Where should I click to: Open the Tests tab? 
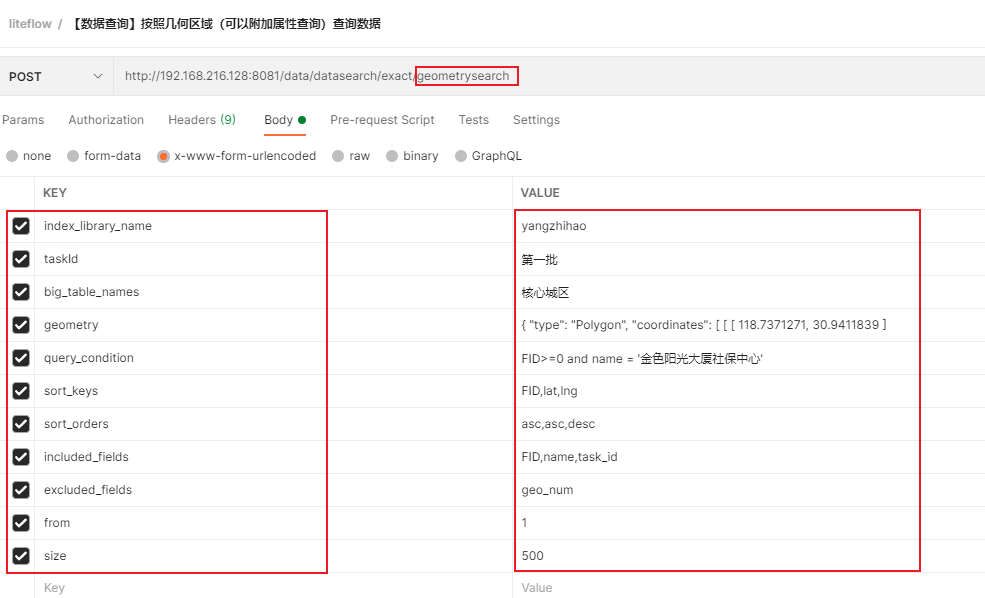coord(473,120)
